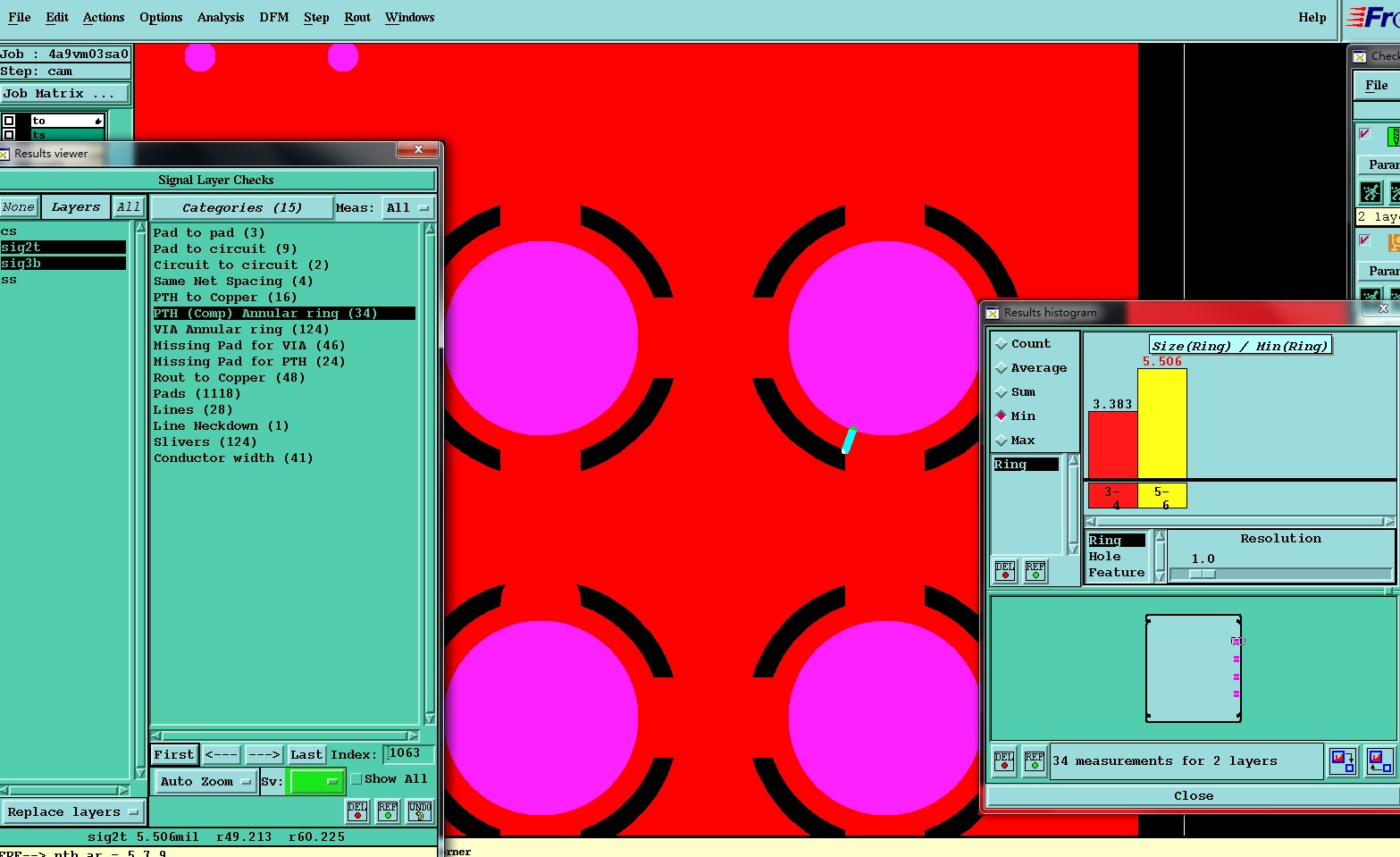Click None layers button
Image resolution: width=1400 pixels, height=857 pixels.
(19, 207)
